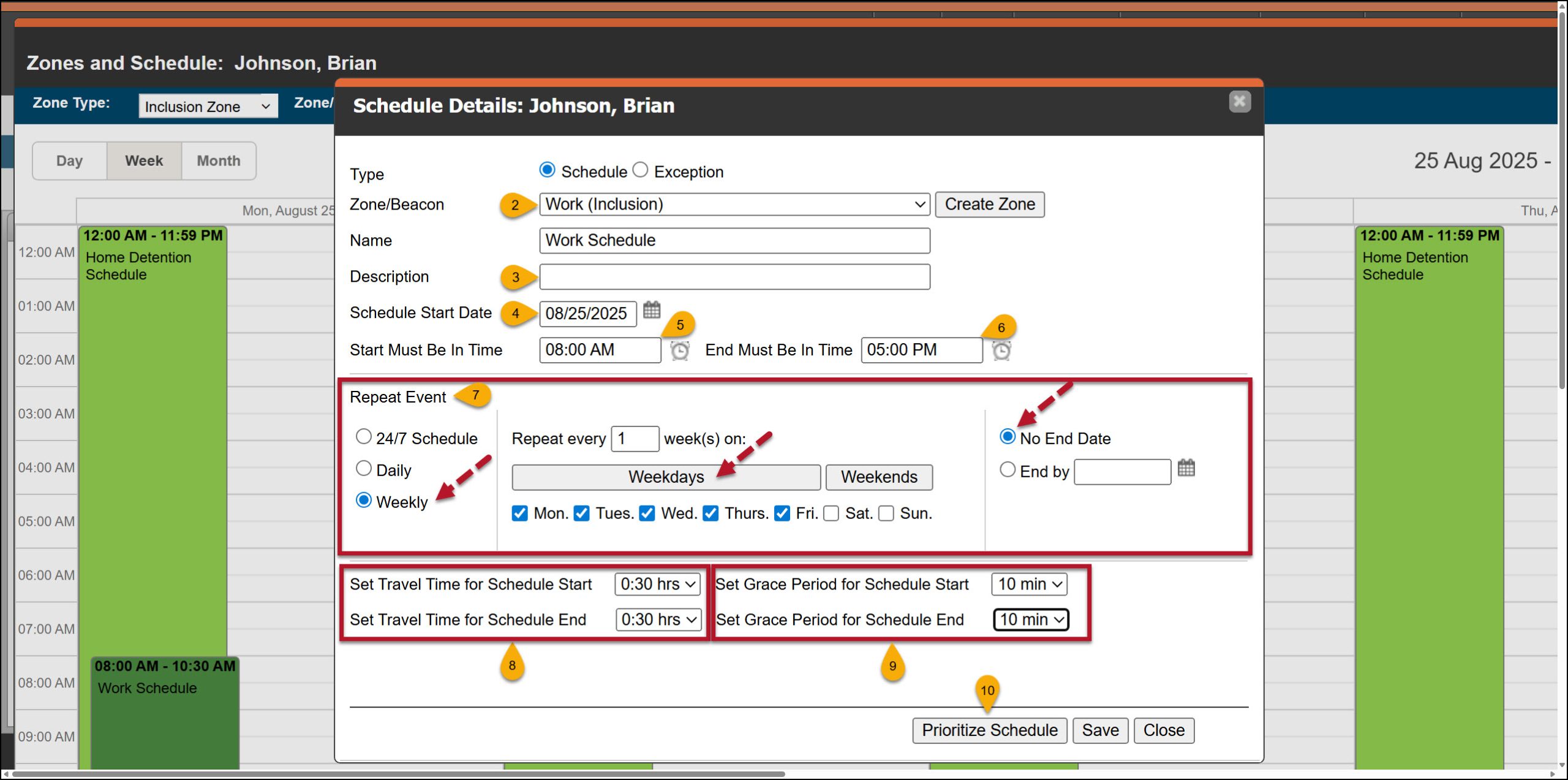This screenshot has width=1568, height=780.
Task: Open the Schedule Start Date calendar picker
Action: (652, 310)
